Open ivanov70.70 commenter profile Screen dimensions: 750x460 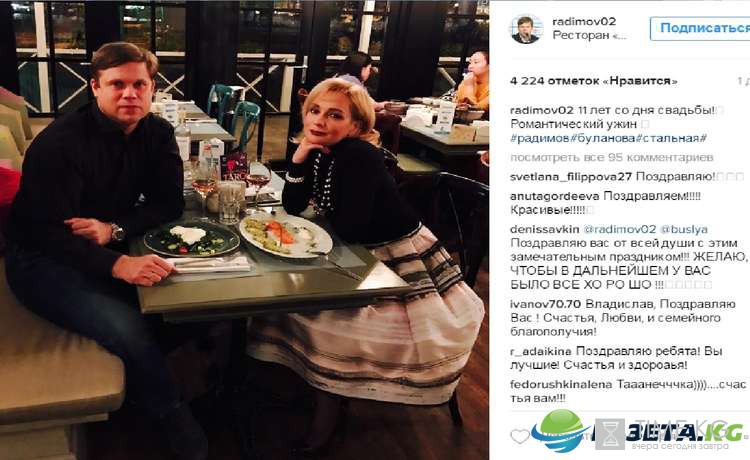click(545, 304)
